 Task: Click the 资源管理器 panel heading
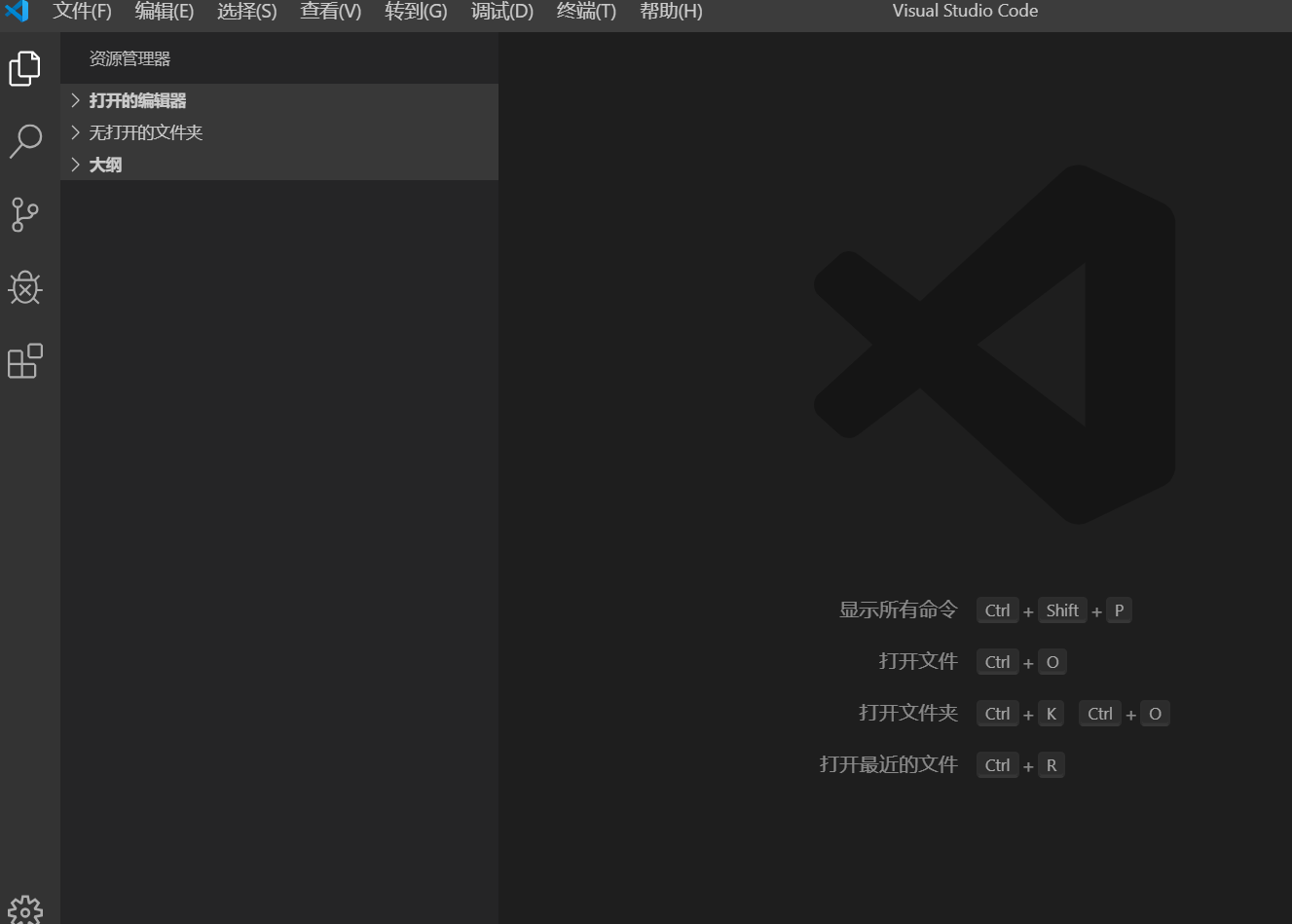coord(129,58)
